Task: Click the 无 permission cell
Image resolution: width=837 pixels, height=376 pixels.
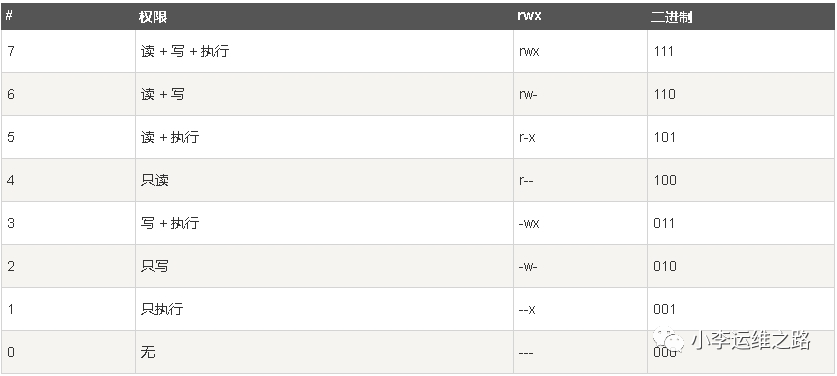Action: (324, 352)
